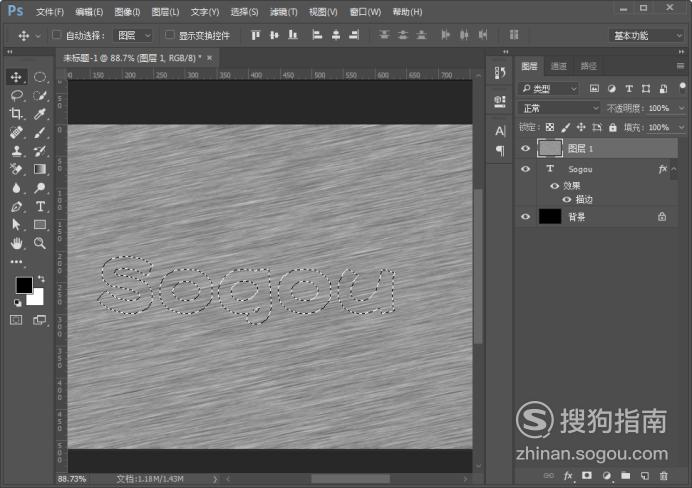
Task: Open the History panel icon
Action: pyautogui.click(x=500, y=73)
